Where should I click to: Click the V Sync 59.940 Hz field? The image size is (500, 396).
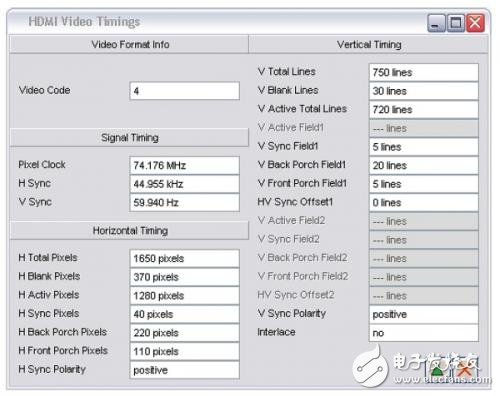tap(184, 203)
